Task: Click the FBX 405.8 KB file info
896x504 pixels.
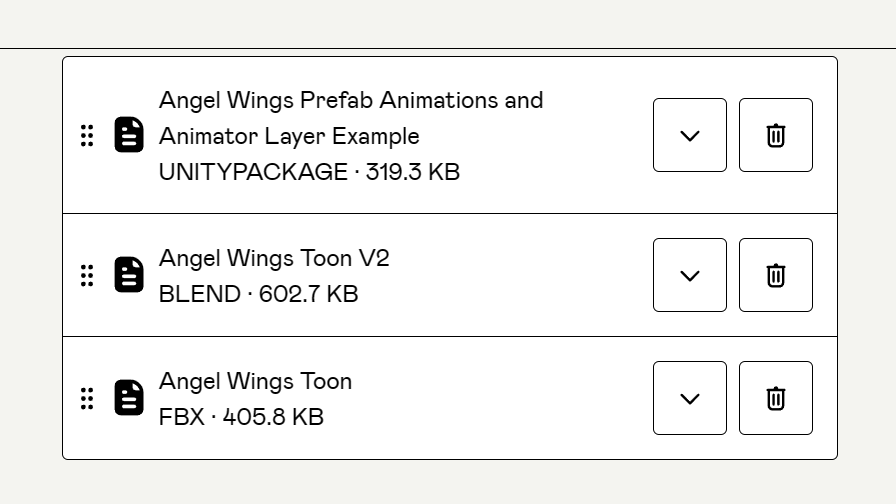Action: pyautogui.click(x=241, y=417)
